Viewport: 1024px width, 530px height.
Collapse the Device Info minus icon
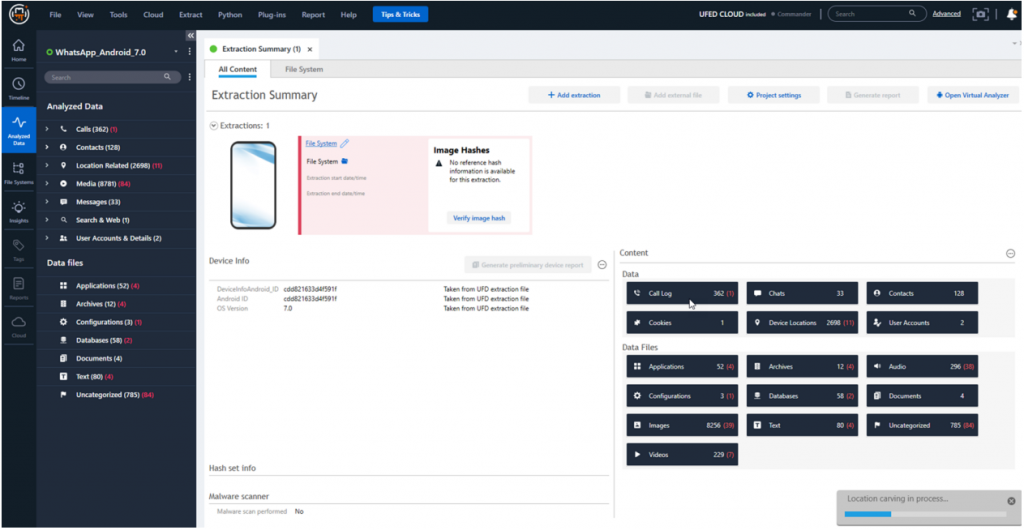(x=602, y=264)
